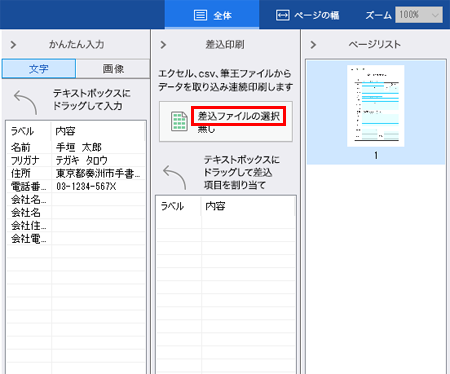Screen dimensions: 450x374
Task: Collapse the 差込印刷 panel chevron
Action: tap(163, 45)
